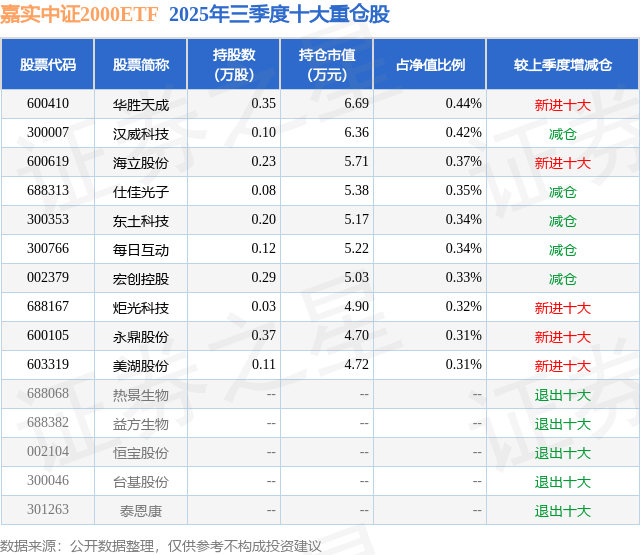Viewport: 640px width, 555px height.
Task: Select stock name 永鼎股份
Action: click(141, 337)
